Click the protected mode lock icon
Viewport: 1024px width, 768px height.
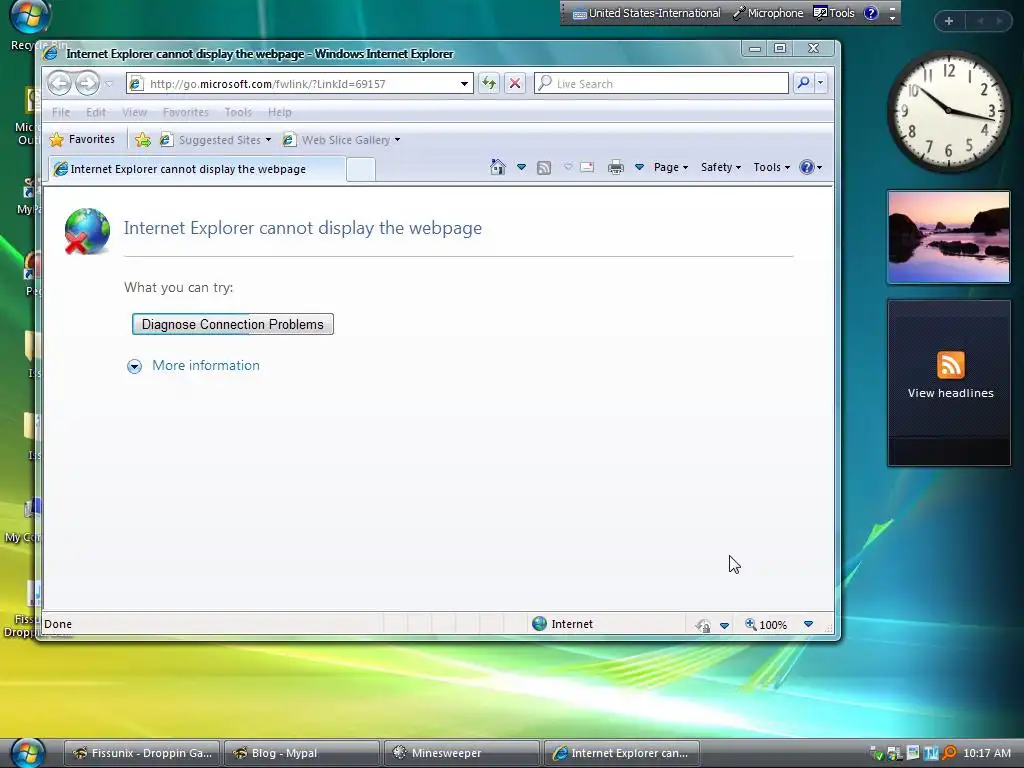tap(703, 625)
